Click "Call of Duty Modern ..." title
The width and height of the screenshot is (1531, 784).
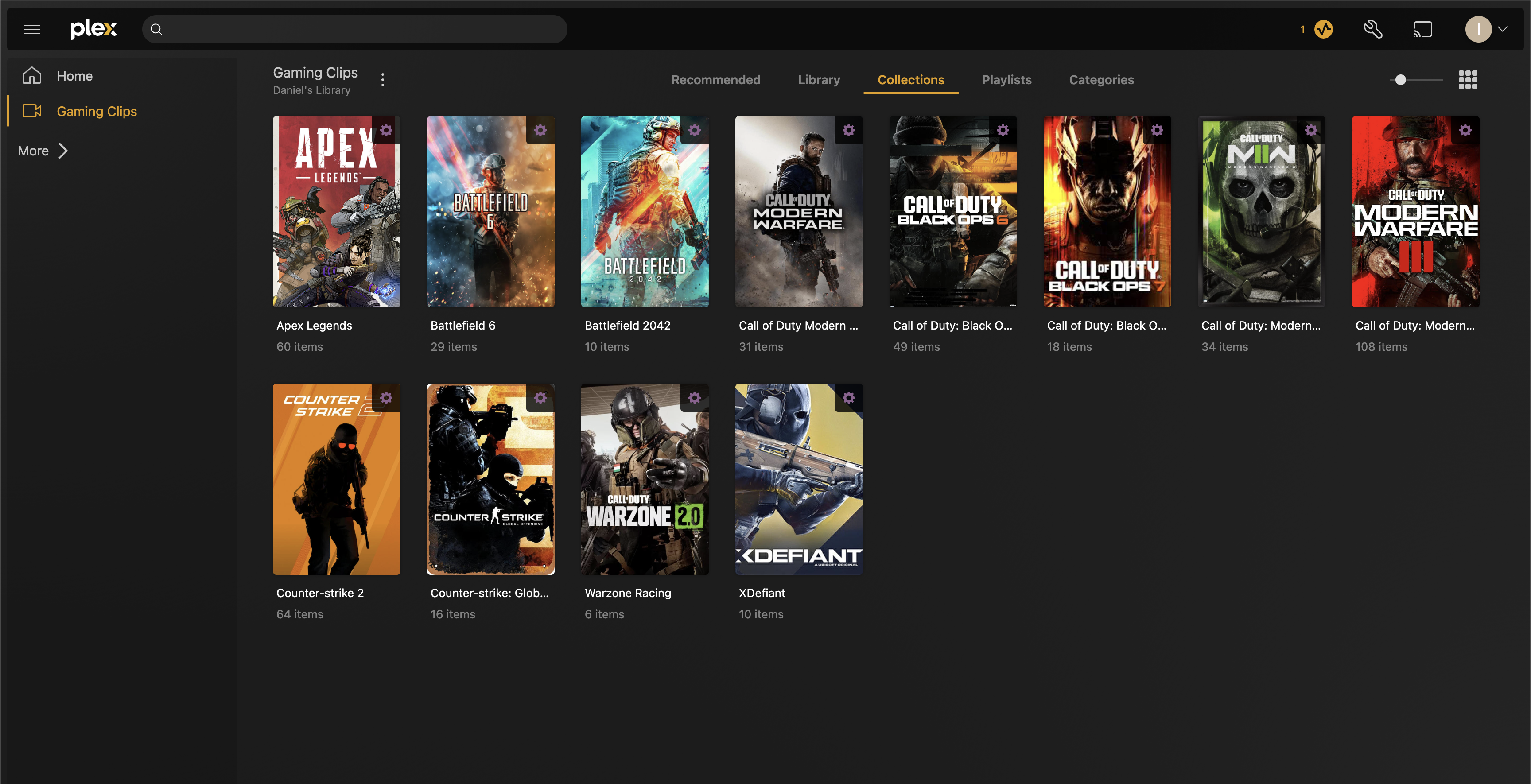pos(798,325)
